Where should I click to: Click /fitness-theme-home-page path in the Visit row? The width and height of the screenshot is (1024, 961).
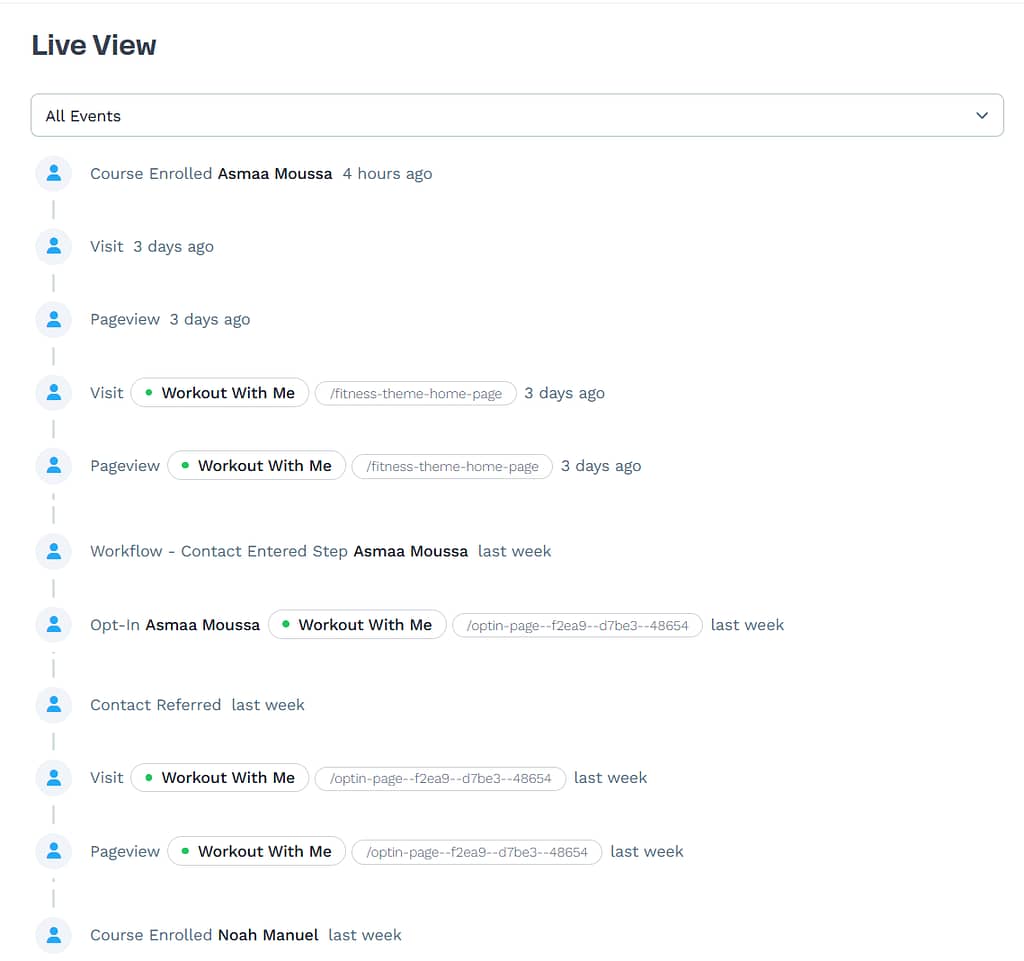(x=415, y=394)
